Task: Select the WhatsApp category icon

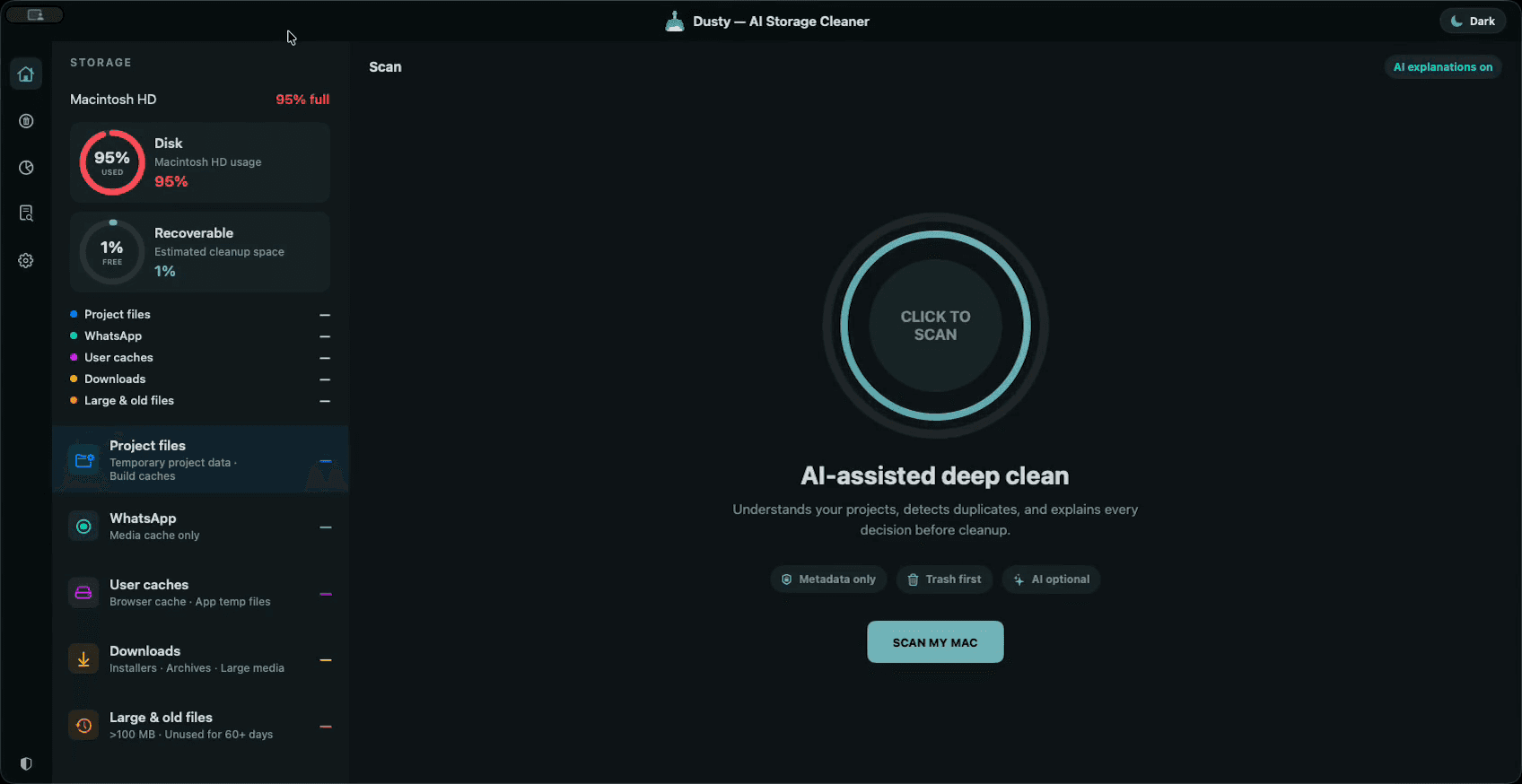Action: tap(83, 527)
